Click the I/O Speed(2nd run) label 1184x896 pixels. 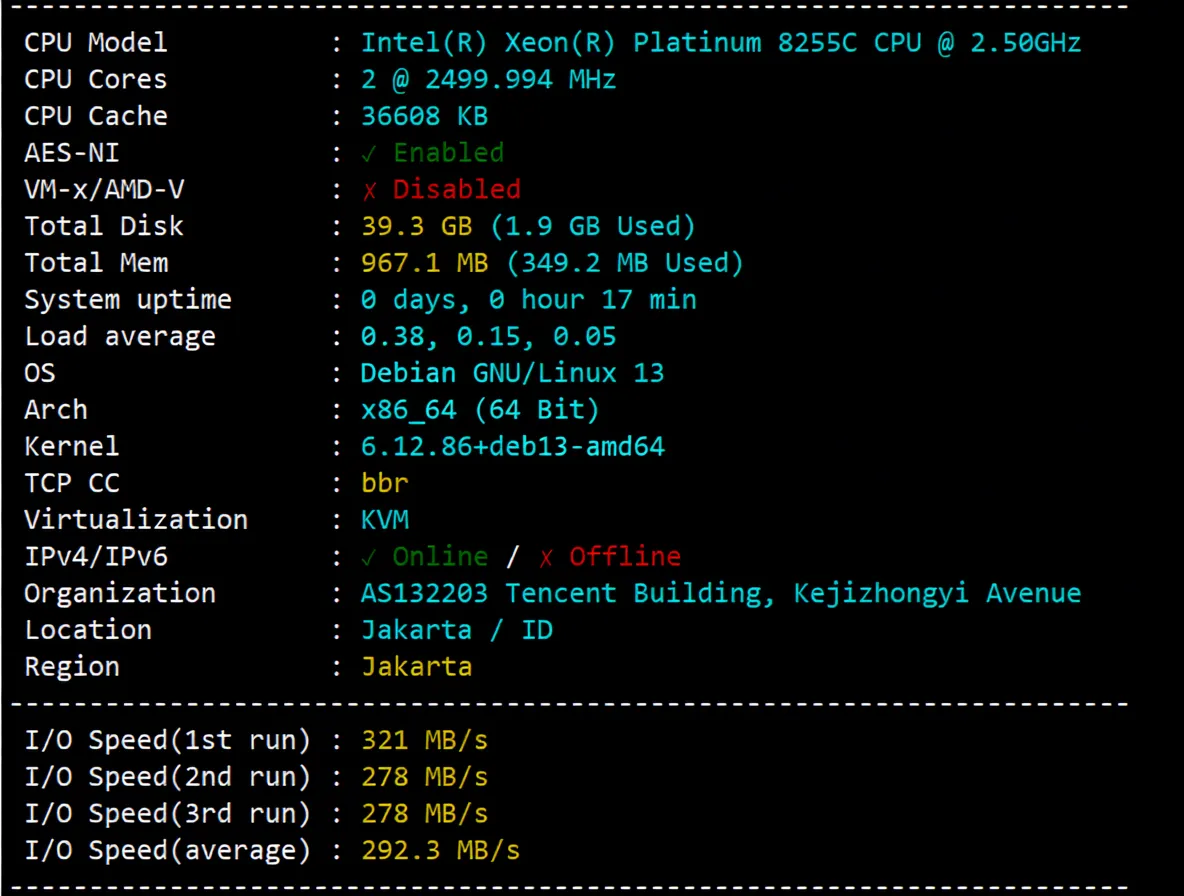168,777
